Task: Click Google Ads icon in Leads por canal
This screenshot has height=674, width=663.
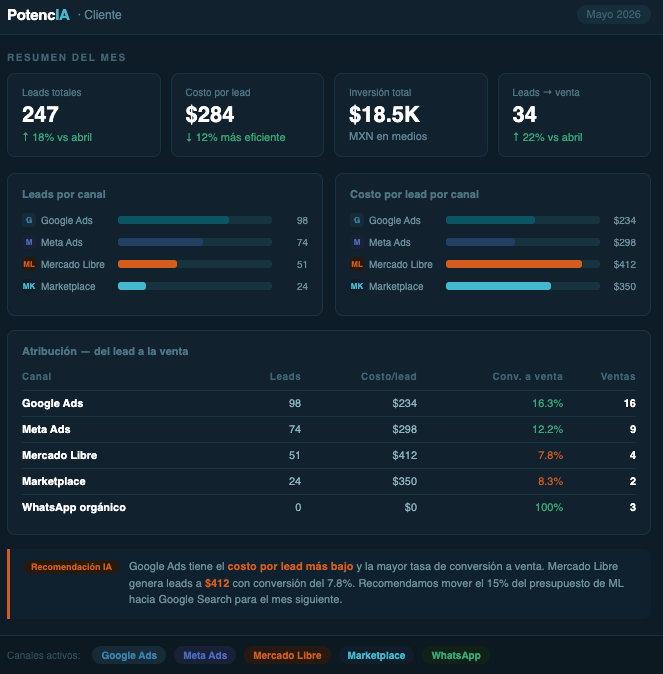Action: tap(29, 220)
